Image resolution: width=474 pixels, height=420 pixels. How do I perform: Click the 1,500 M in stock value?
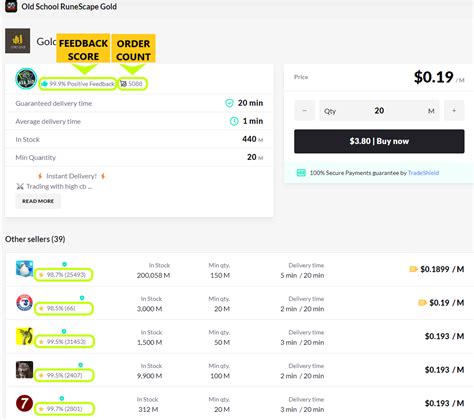point(149,342)
